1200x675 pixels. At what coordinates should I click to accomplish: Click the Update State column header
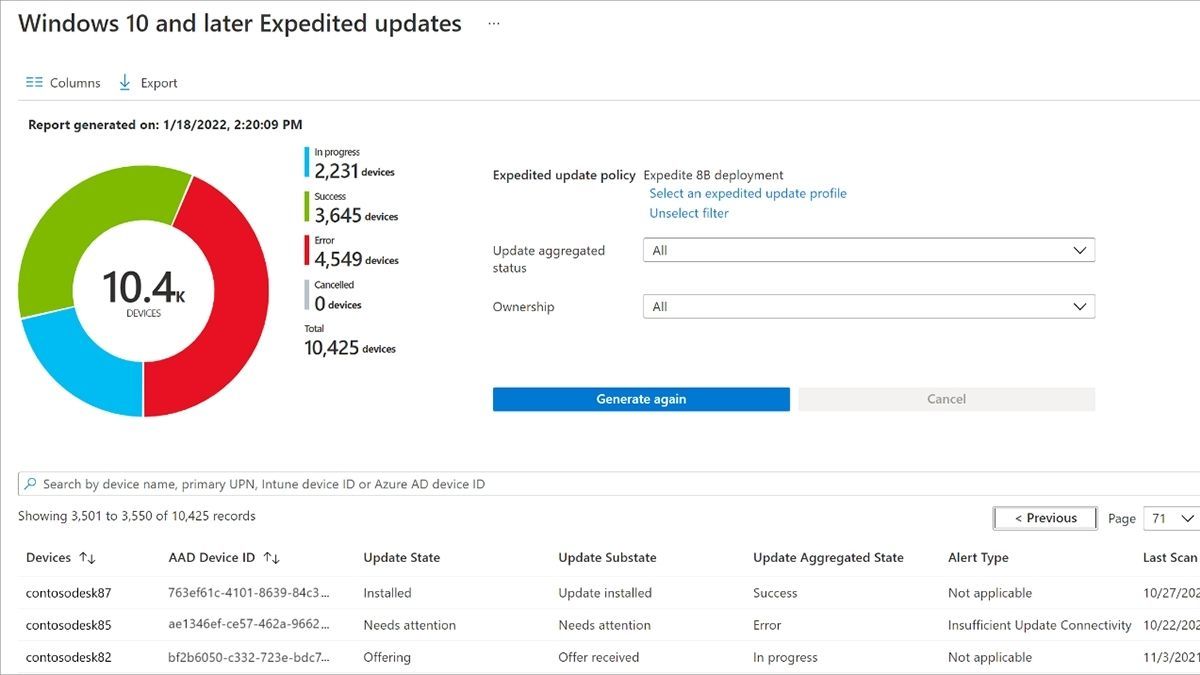coord(401,558)
